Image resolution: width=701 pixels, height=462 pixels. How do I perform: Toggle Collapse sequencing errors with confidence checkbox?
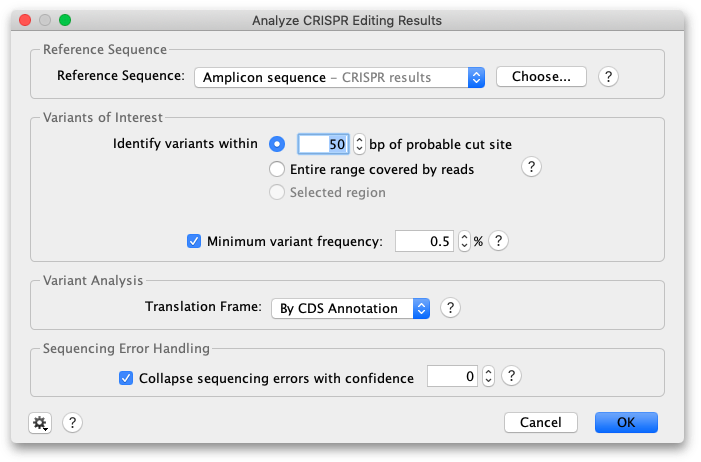tap(126, 378)
